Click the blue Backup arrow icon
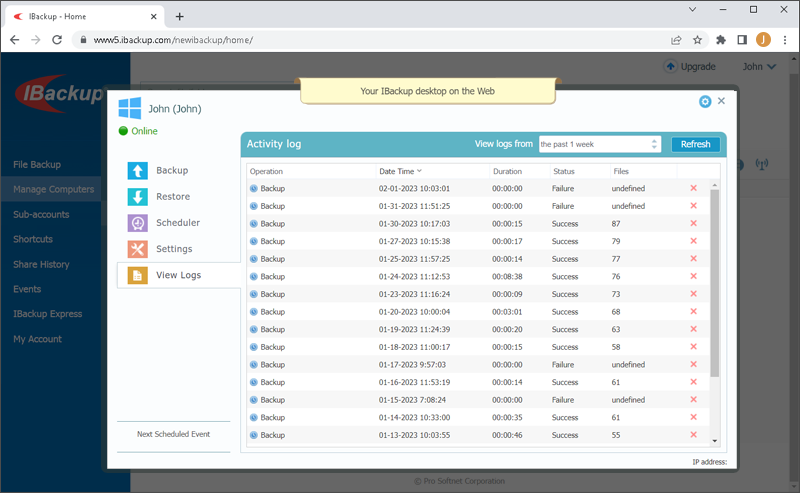 click(138, 171)
